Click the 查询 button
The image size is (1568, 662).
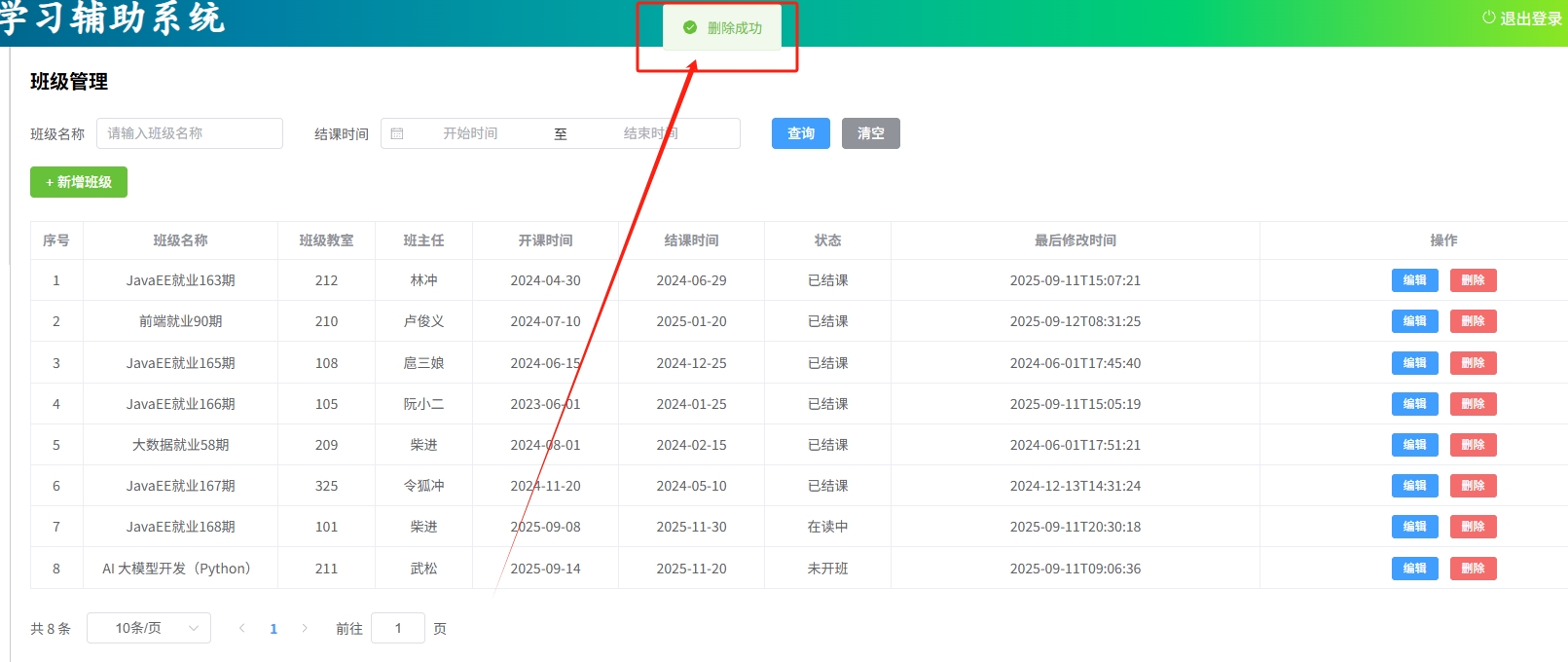(x=801, y=133)
